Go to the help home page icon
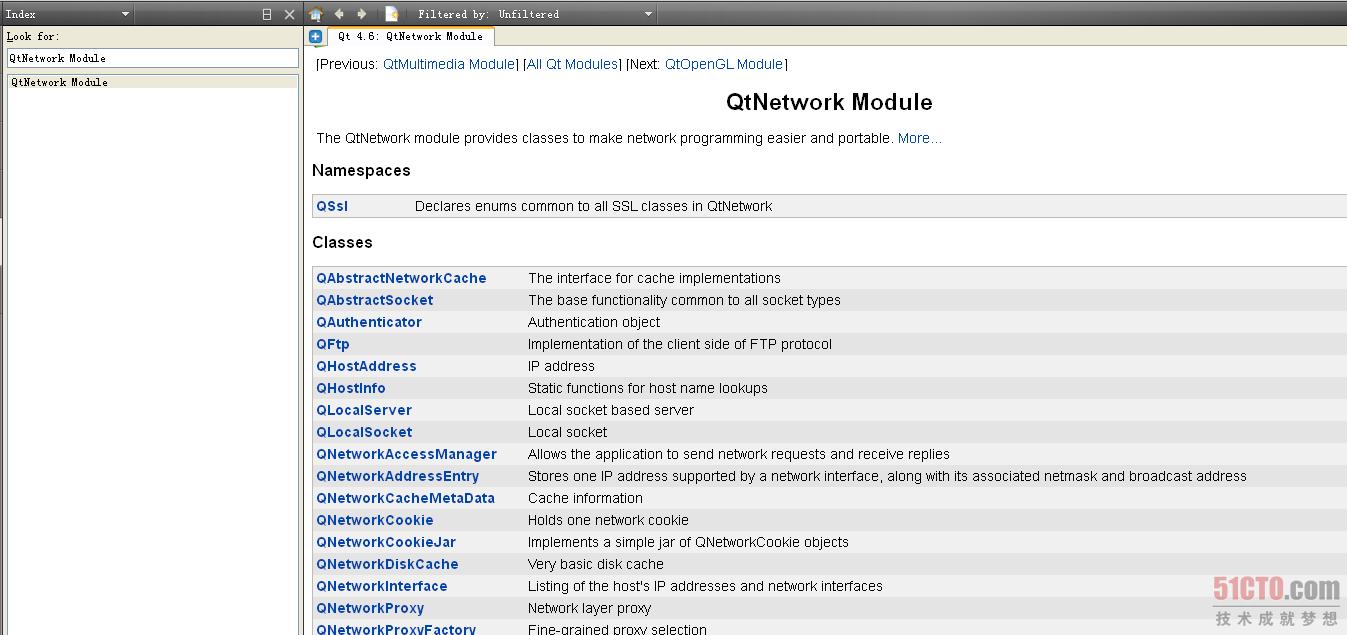1347x635 pixels. (316, 14)
